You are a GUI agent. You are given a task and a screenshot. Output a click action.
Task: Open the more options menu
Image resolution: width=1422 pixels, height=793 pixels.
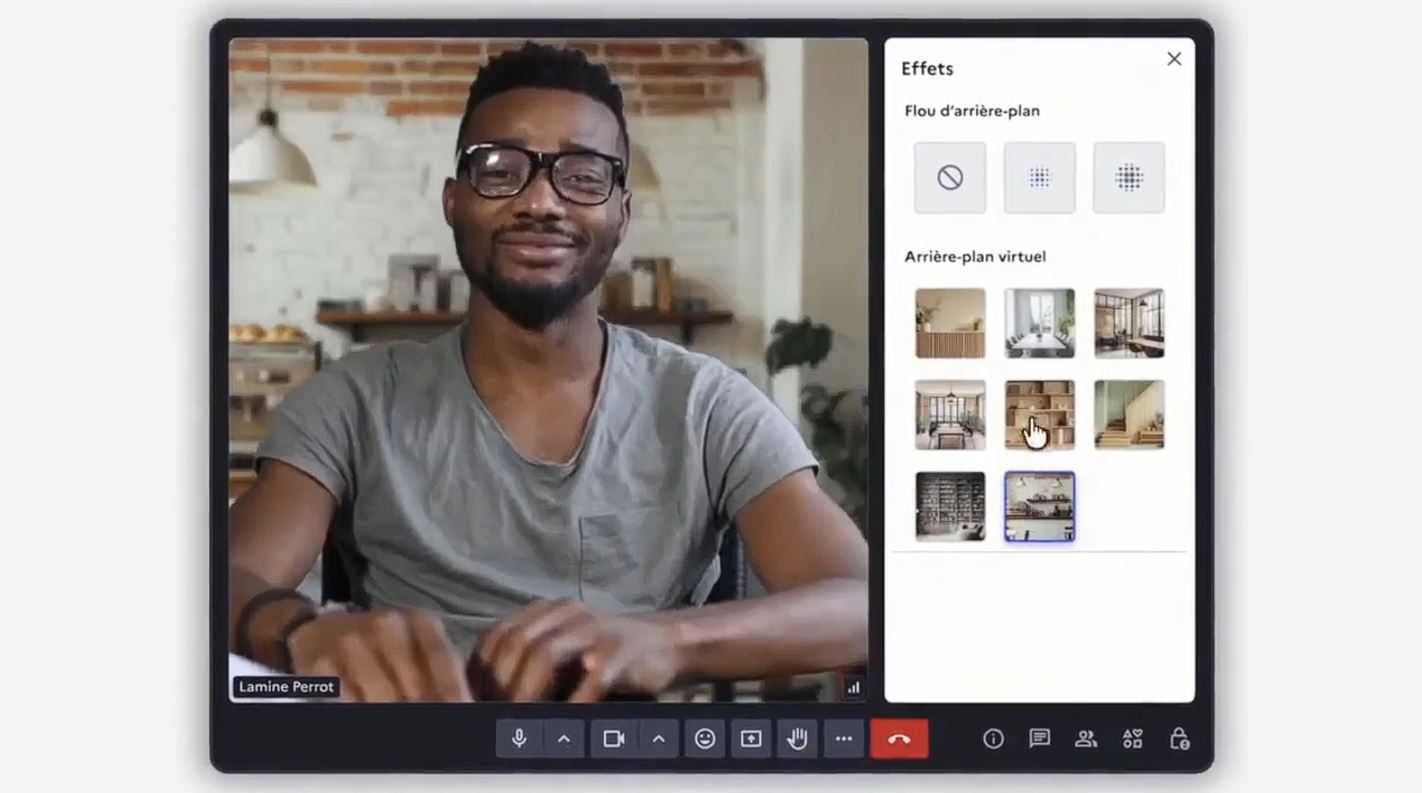click(x=844, y=739)
